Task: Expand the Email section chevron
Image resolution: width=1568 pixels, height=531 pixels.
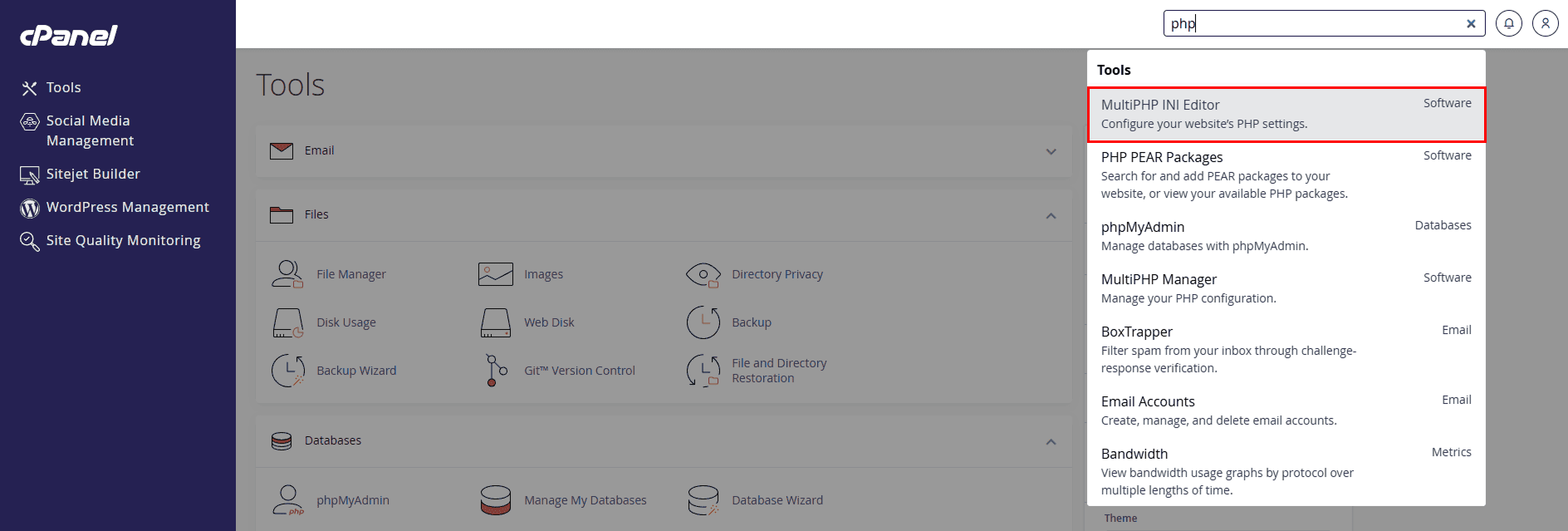Action: pos(1051,151)
